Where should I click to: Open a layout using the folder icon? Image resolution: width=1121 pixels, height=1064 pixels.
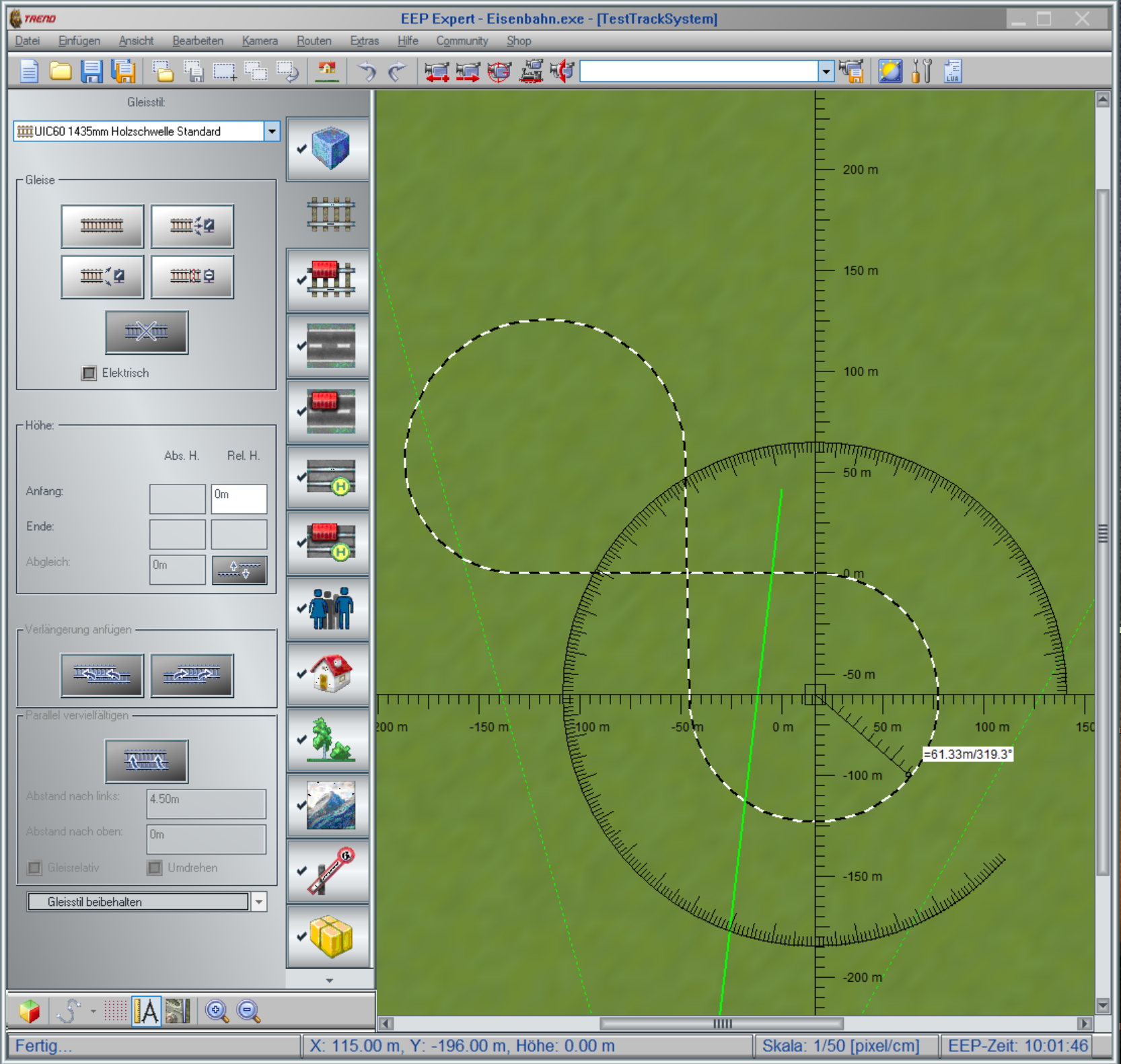(x=61, y=71)
